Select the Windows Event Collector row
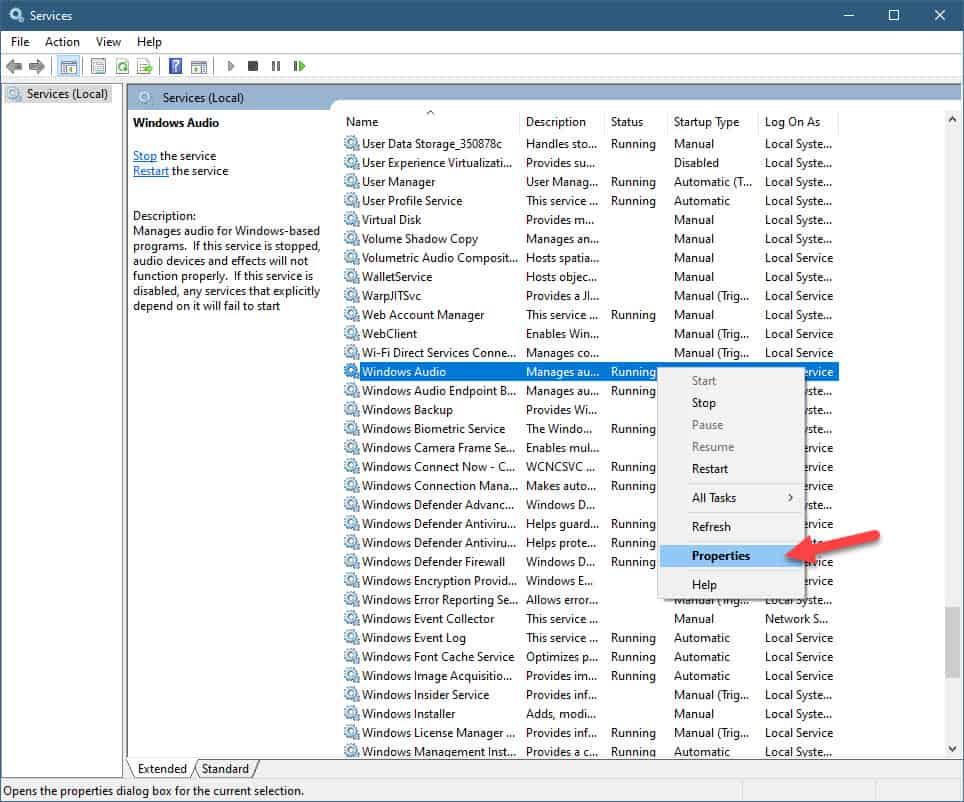Screen dimensions: 964x802 click(590, 619)
